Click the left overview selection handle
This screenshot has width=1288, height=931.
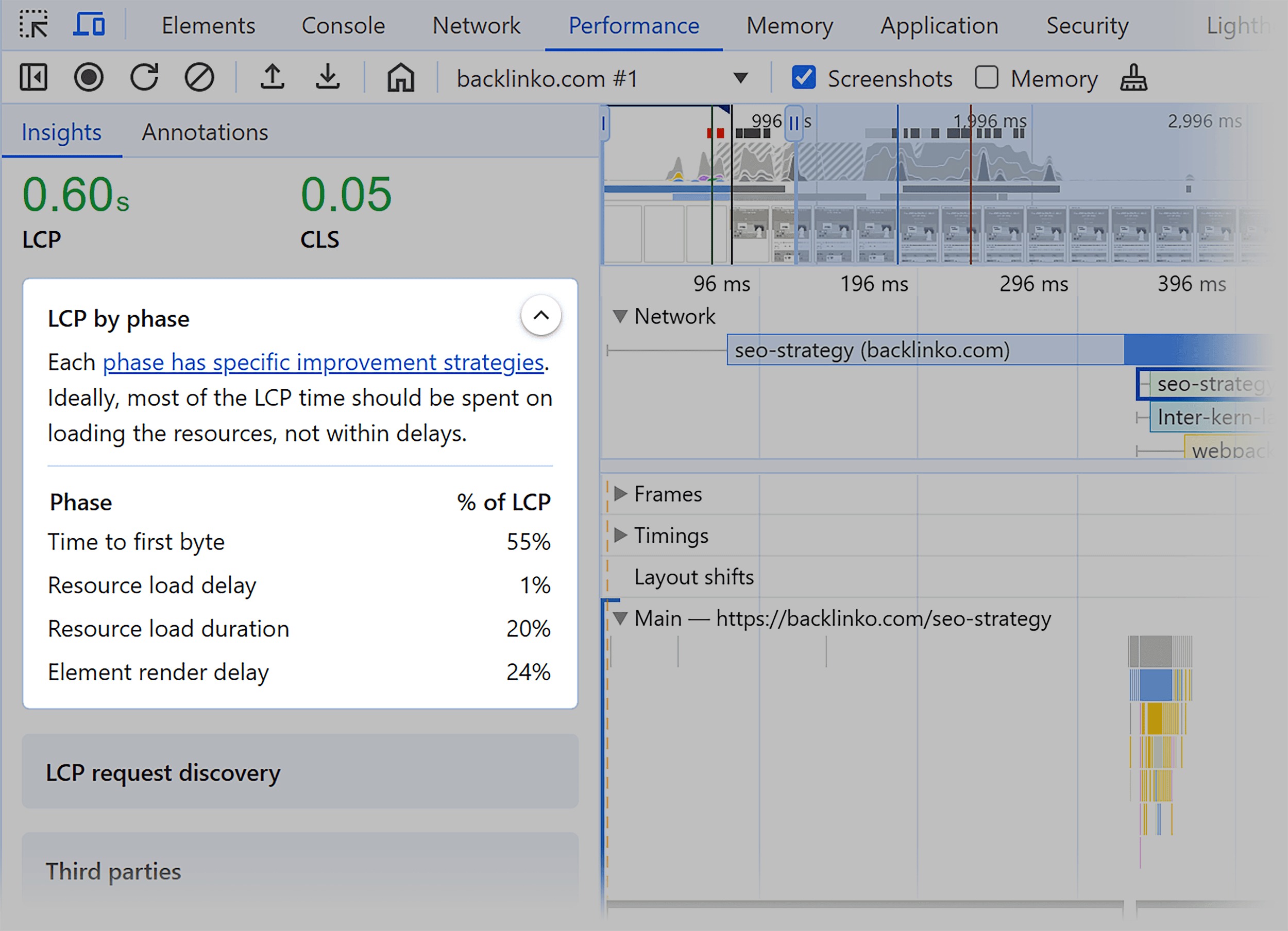[x=604, y=124]
